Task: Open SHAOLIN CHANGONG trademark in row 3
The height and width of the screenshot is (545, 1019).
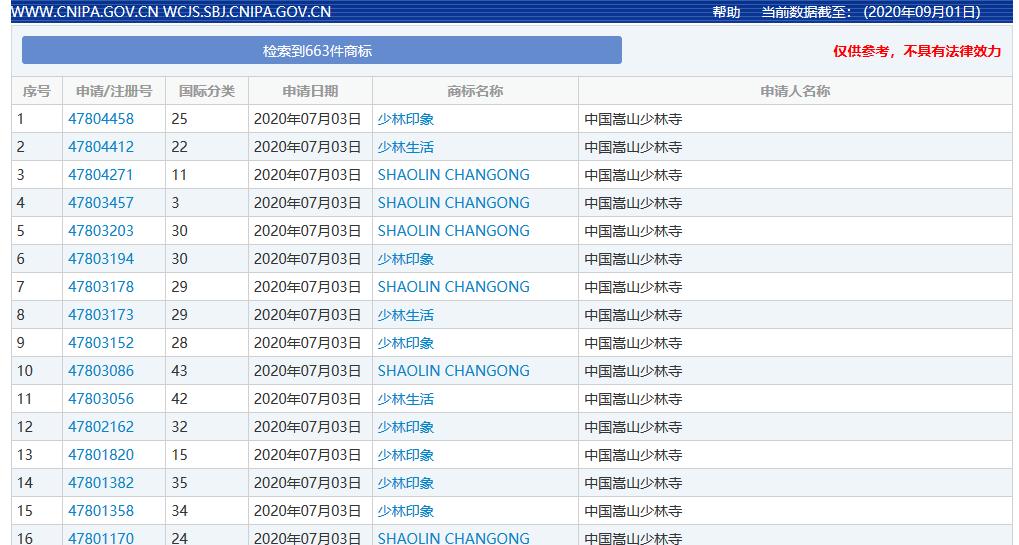Action: point(454,175)
